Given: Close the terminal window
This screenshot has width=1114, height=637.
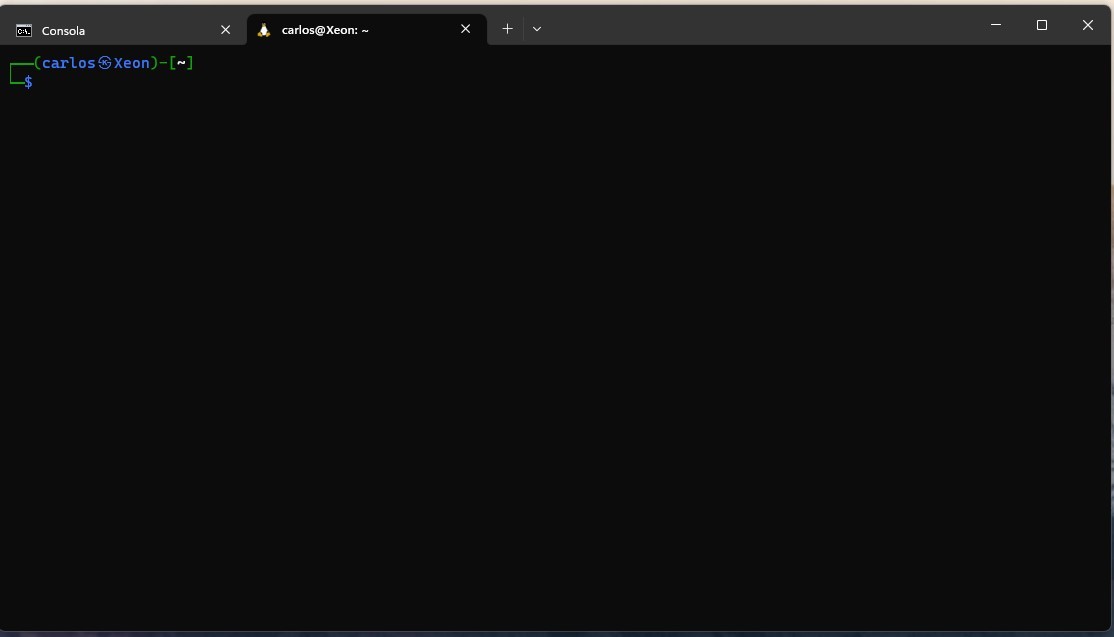Looking at the screenshot, I should pos(1088,25).
